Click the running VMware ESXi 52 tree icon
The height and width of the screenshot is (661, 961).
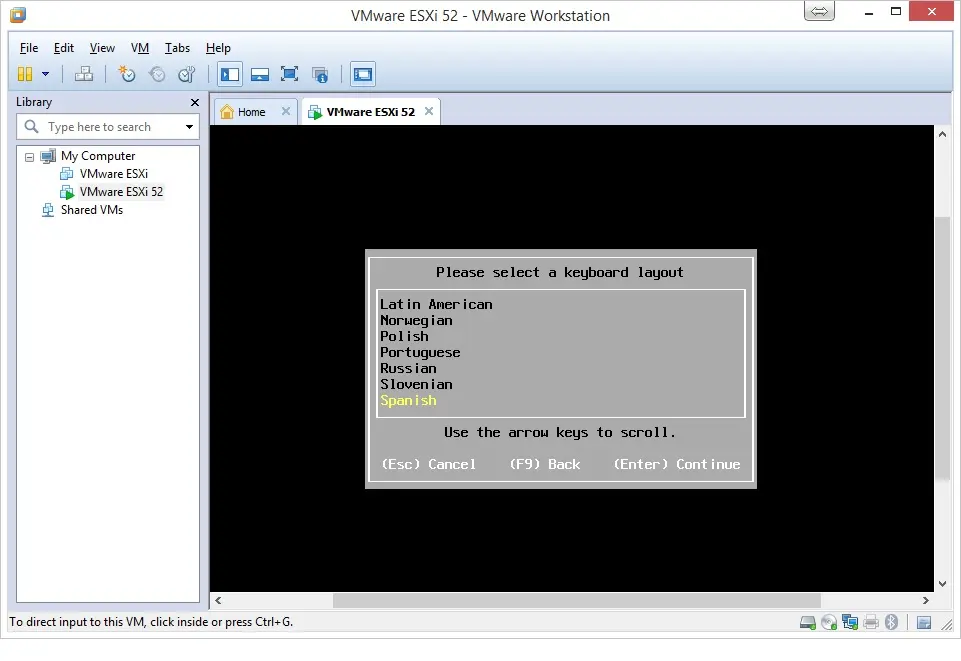tap(67, 192)
